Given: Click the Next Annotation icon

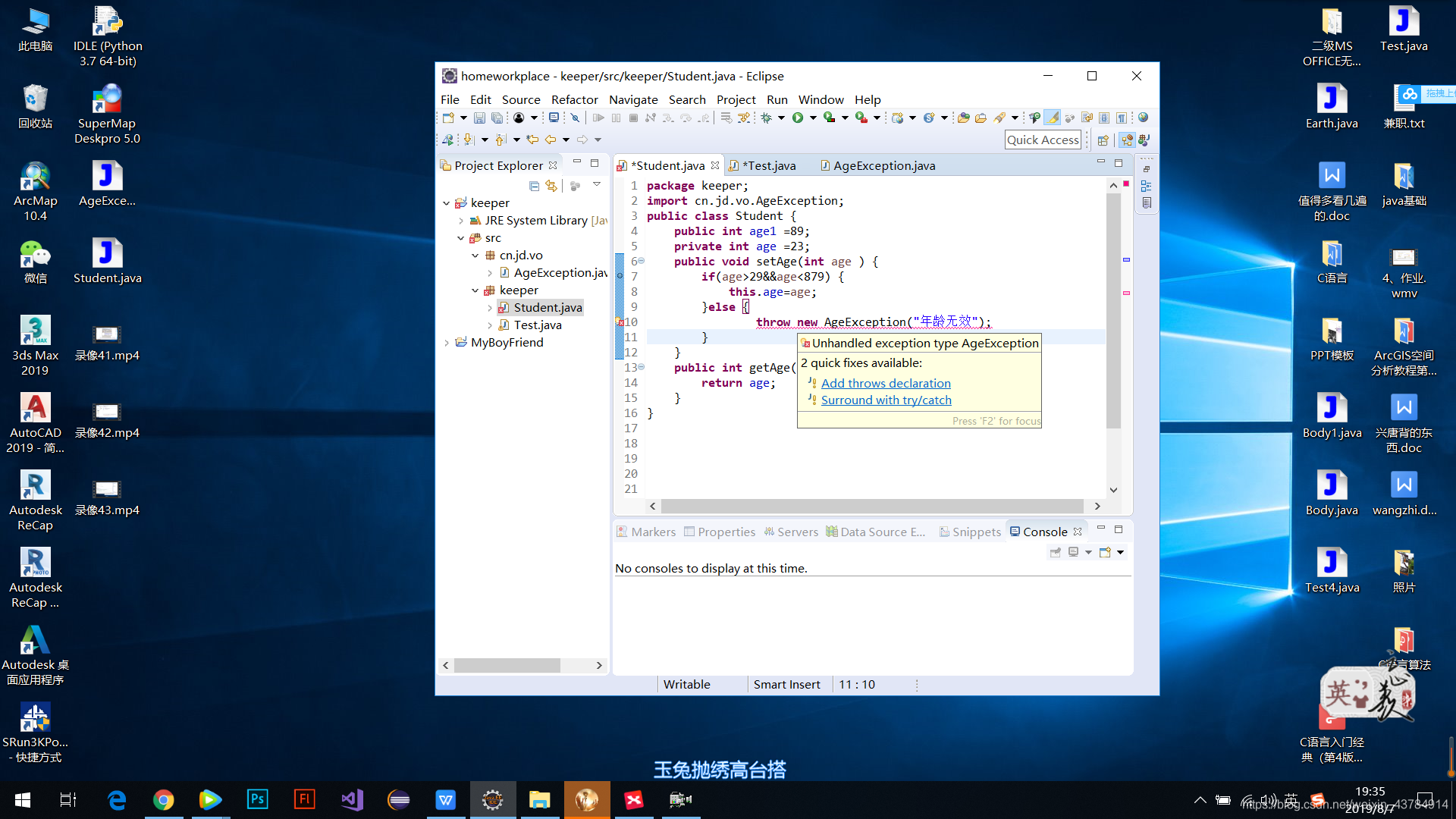Looking at the screenshot, I should pyautogui.click(x=469, y=140).
